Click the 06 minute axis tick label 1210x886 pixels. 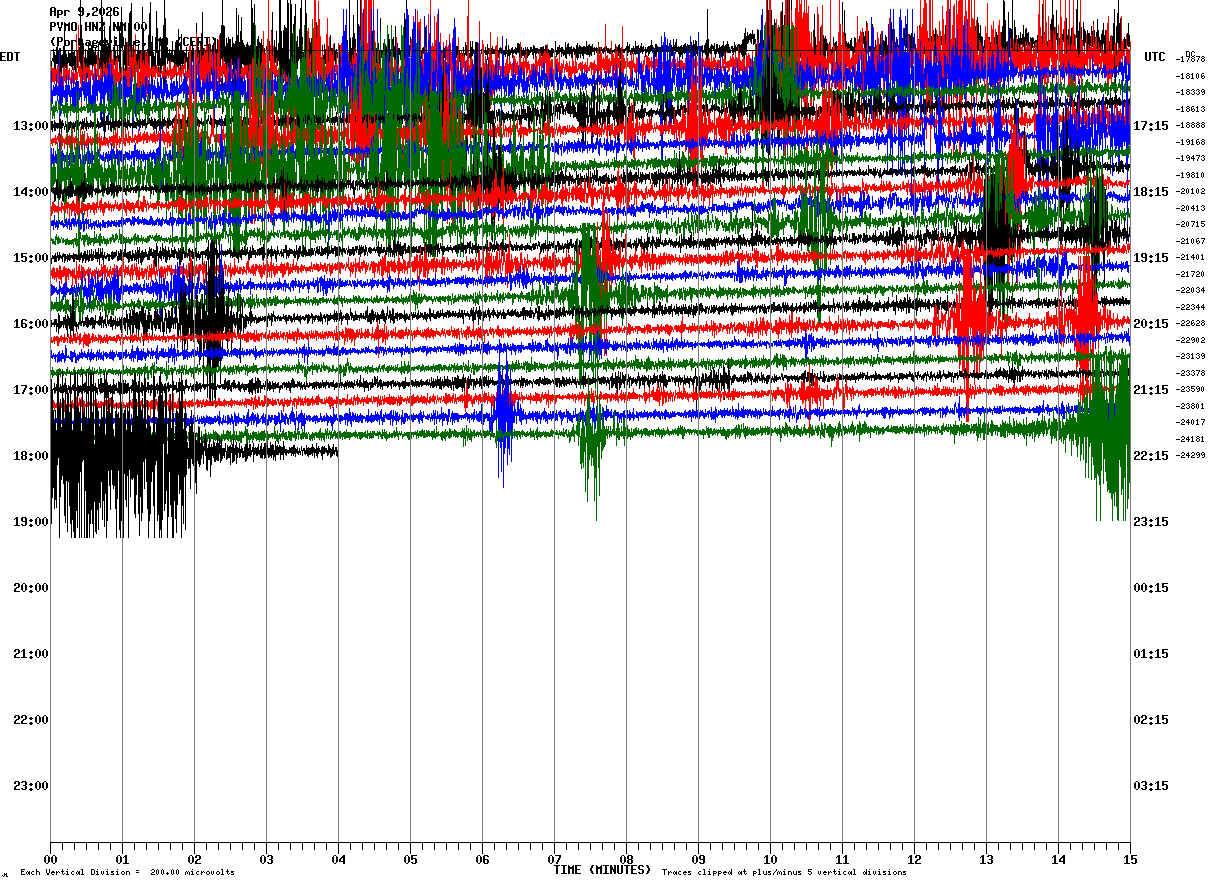point(482,859)
